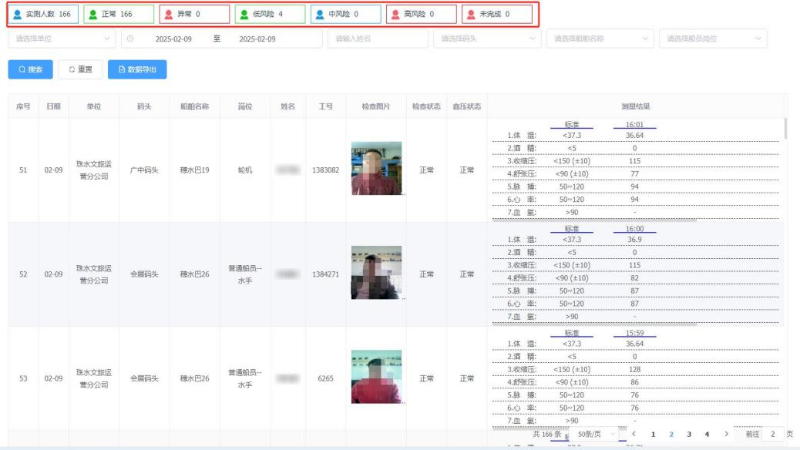800x450 pixels.
Task: Click the 未完成 person icon
Action: (x=470, y=15)
